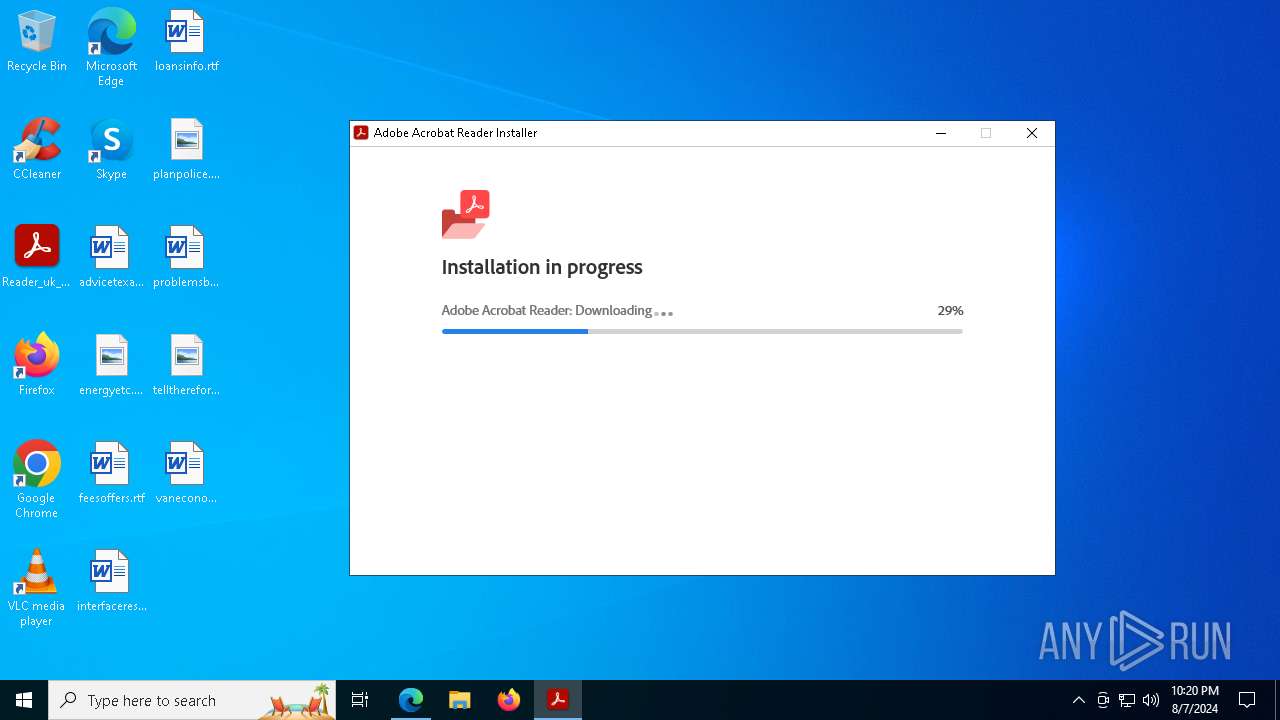The image size is (1280, 720).
Task: Click the 'Installation in progress' heading
Action: click(542, 267)
